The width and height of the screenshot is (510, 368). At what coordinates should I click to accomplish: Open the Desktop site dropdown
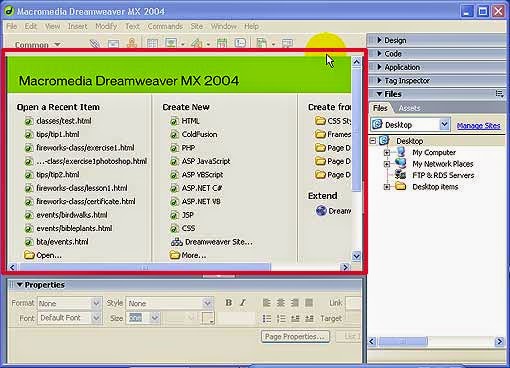coord(444,125)
